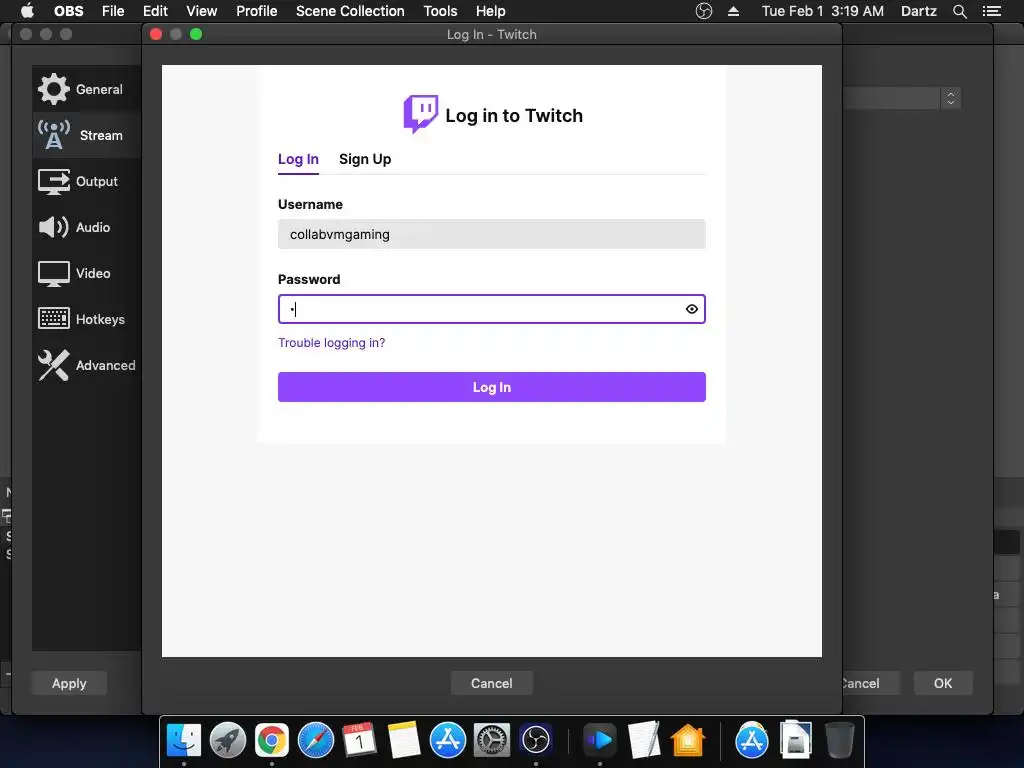Screen dimensions: 1024x768
Task: Click the Twitch logo in login form
Action: (x=420, y=114)
